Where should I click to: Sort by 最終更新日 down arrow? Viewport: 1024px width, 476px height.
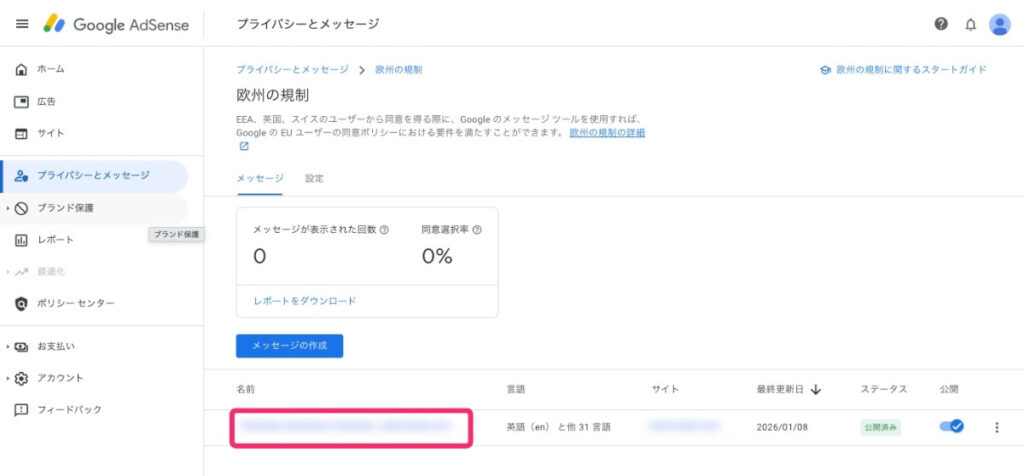tap(816, 390)
